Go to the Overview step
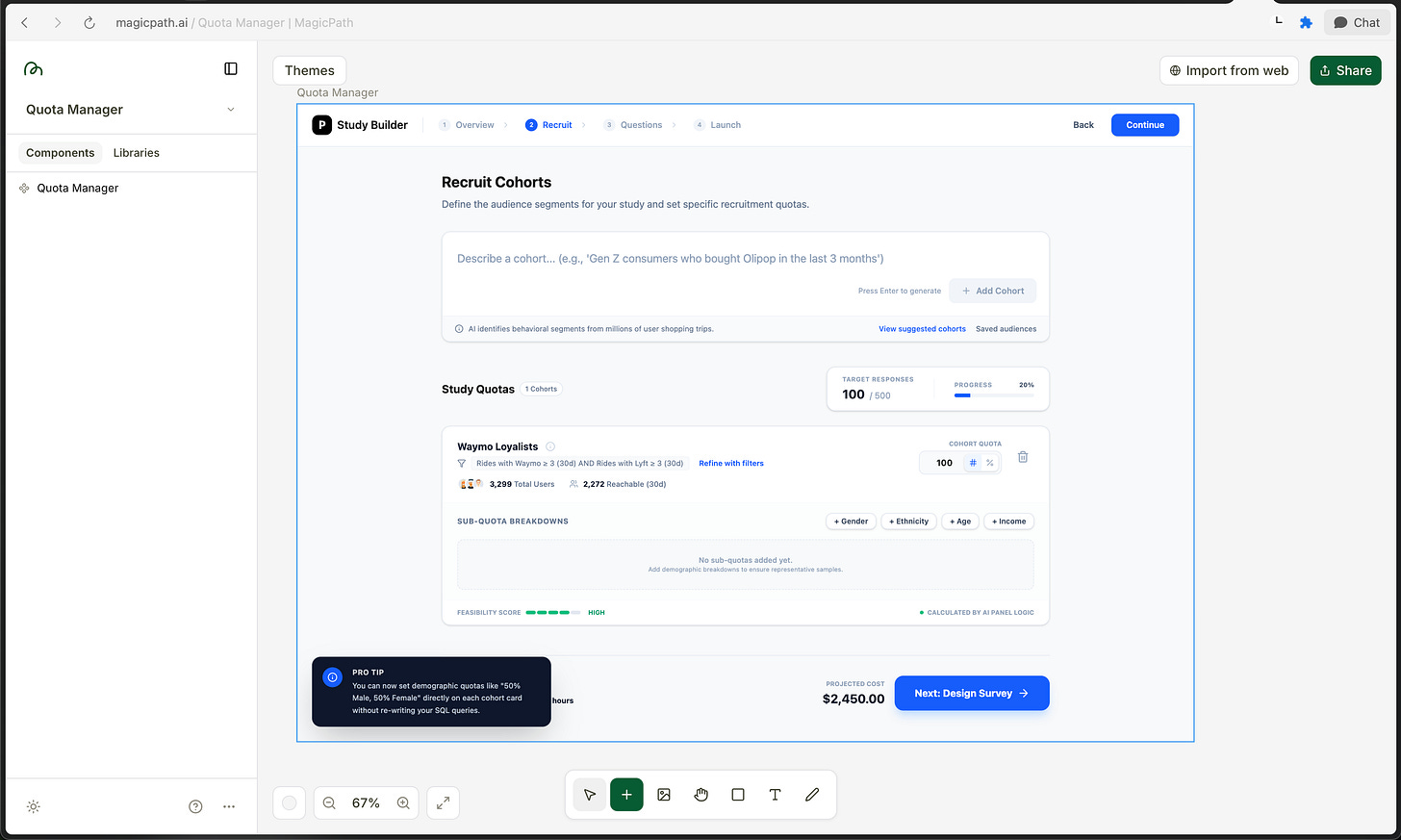Screen dimensions: 1401x840 coord(467,125)
